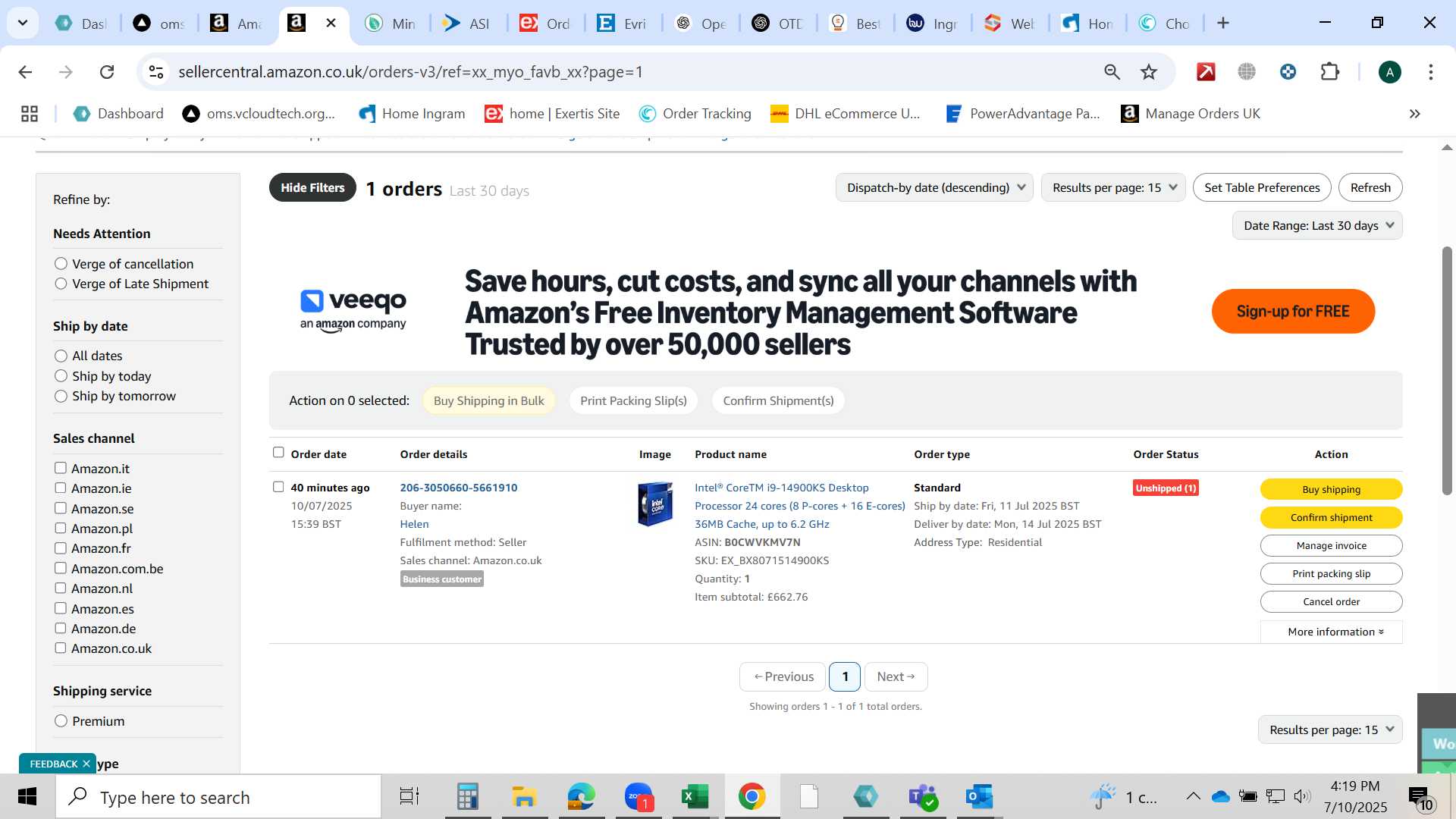Click the Intel processor product thumbnail
The height and width of the screenshot is (819, 1456).
[x=655, y=504]
